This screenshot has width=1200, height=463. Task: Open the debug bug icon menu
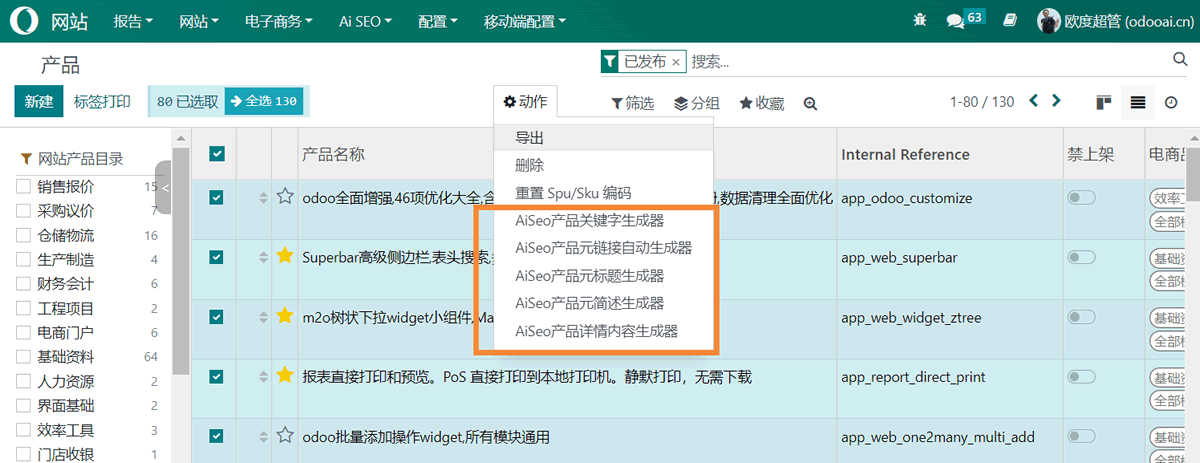point(920,20)
